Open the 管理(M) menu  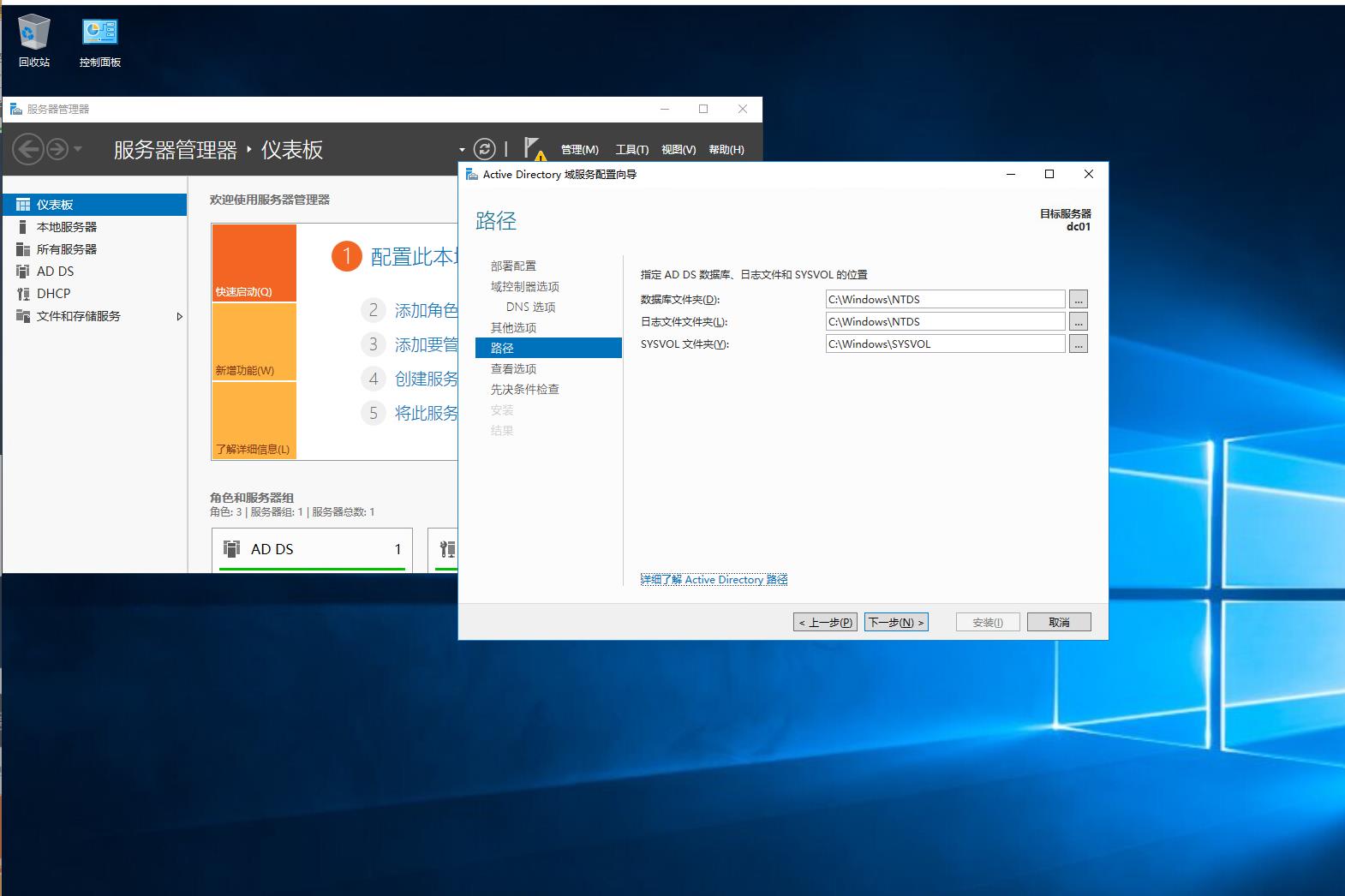[580, 150]
